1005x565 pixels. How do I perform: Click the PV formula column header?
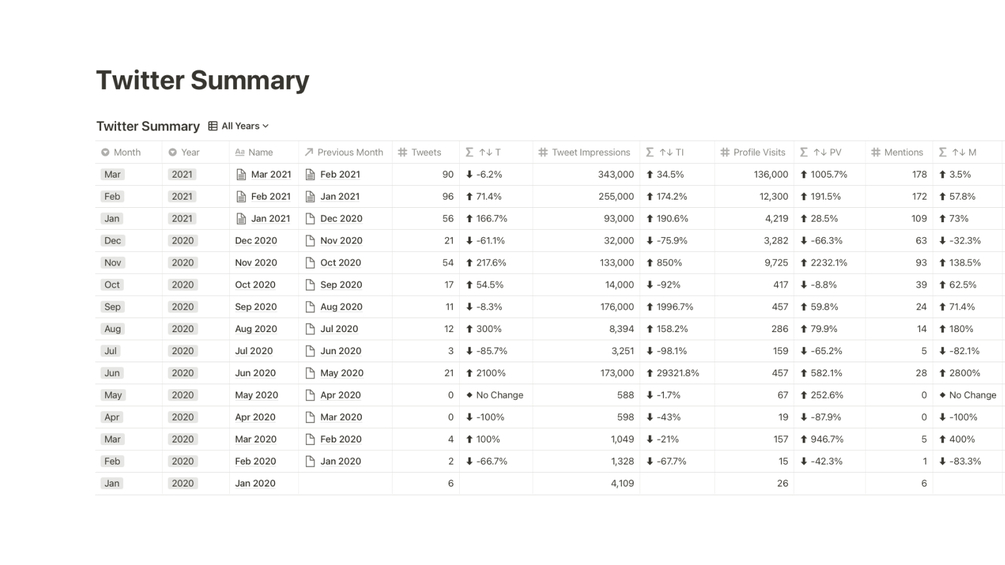point(829,152)
